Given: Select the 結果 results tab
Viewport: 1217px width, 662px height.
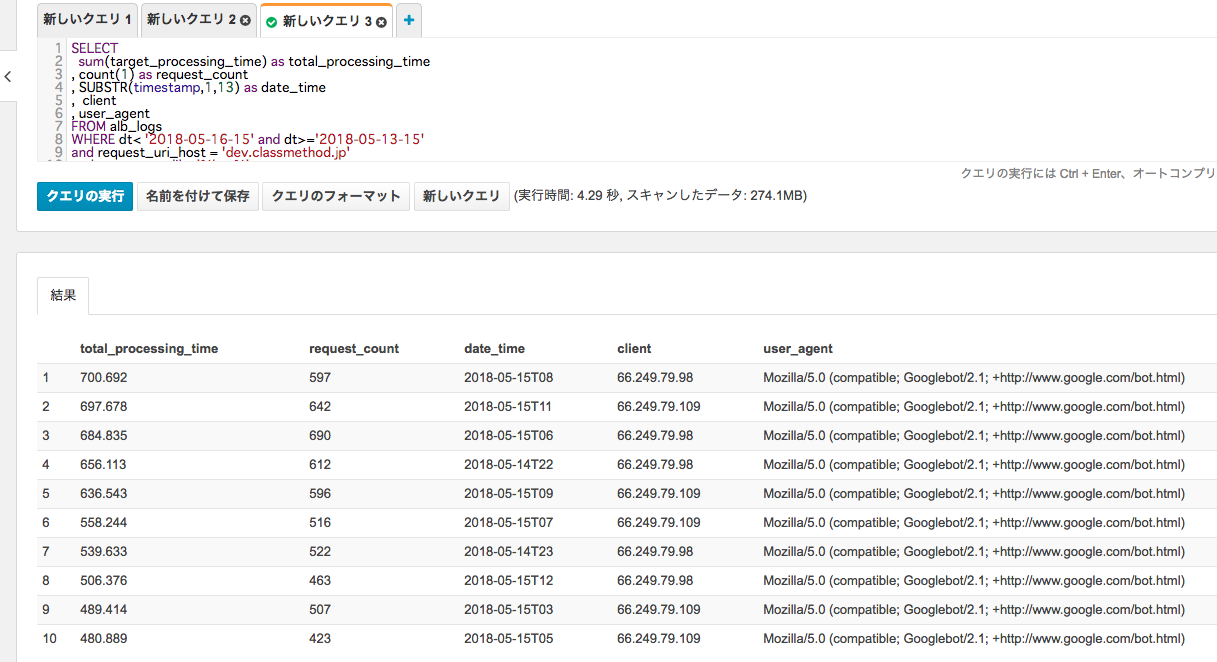Looking at the screenshot, I should (x=63, y=294).
